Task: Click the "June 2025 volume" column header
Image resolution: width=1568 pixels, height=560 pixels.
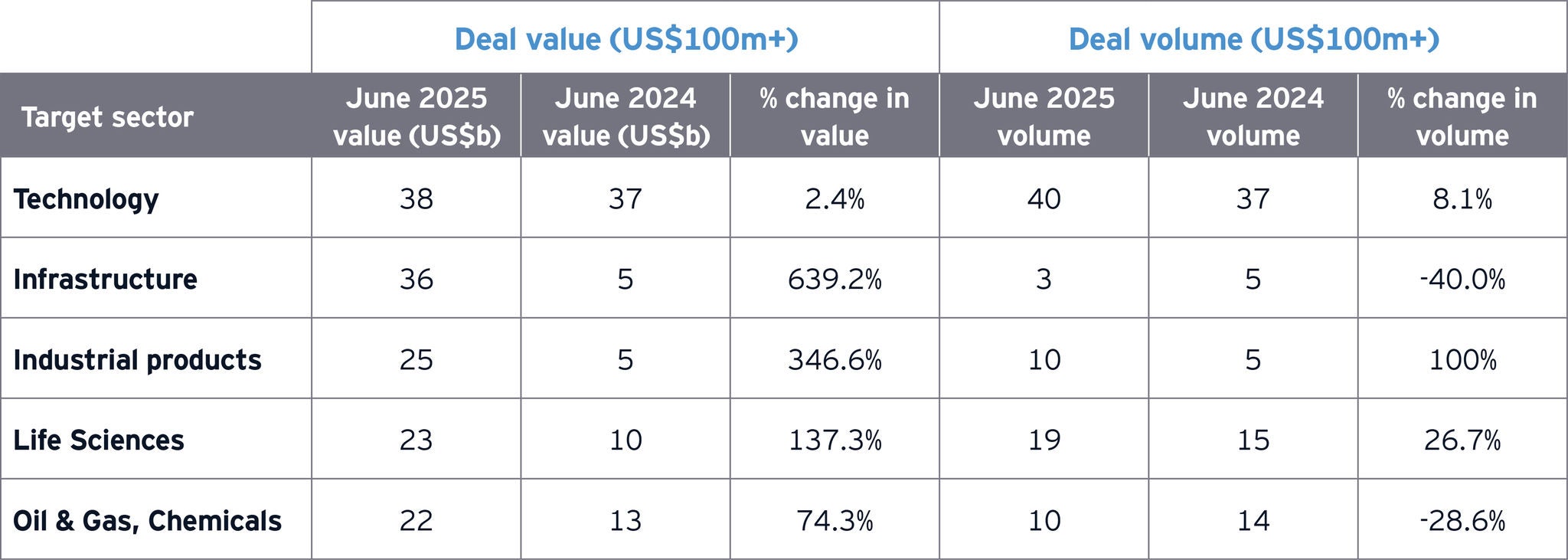Action: pos(1044,116)
